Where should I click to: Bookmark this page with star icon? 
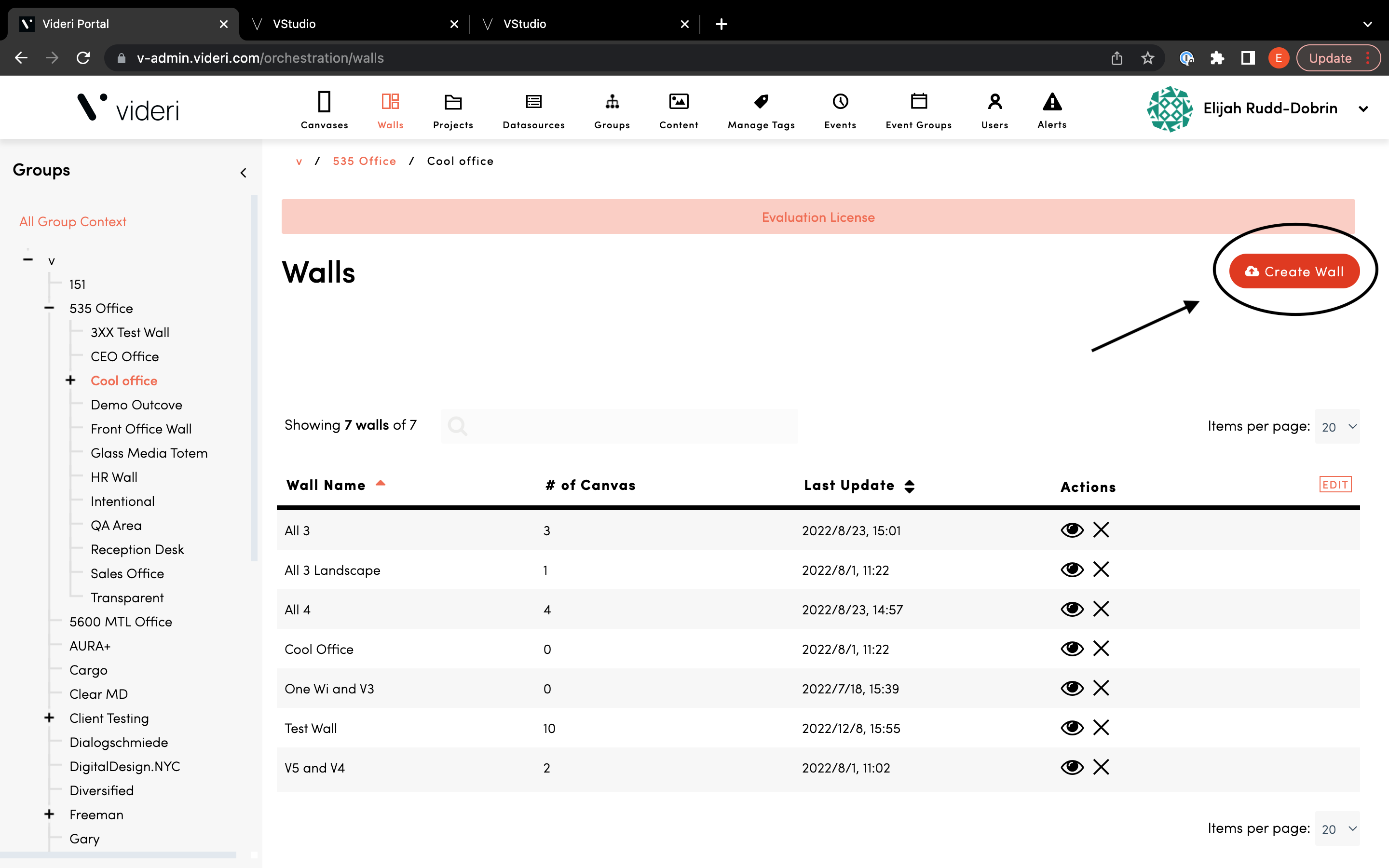point(1147,58)
